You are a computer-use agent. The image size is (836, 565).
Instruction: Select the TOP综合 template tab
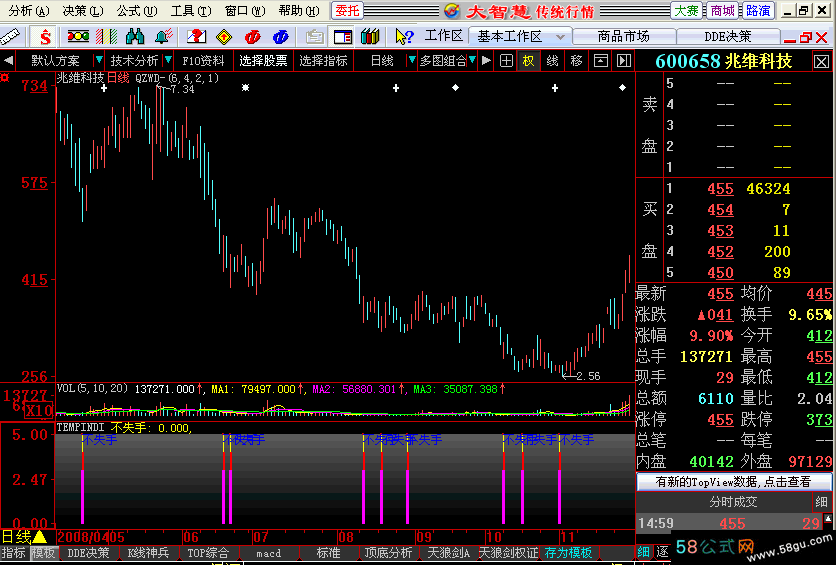[x=208, y=553]
